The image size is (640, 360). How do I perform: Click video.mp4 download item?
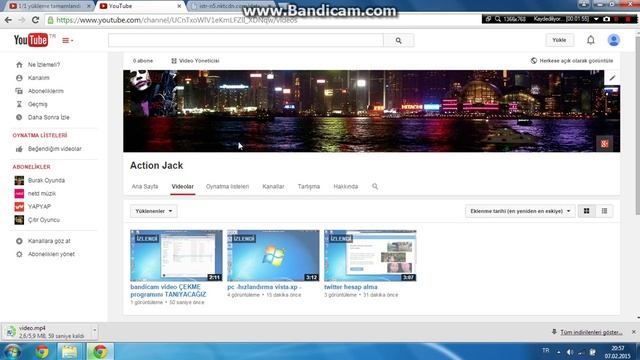point(47,332)
